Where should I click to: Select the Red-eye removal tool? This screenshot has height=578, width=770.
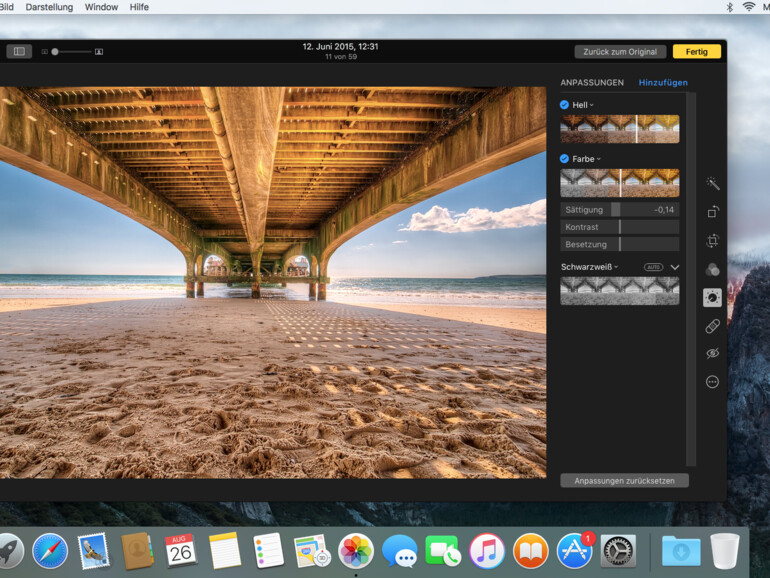713,354
